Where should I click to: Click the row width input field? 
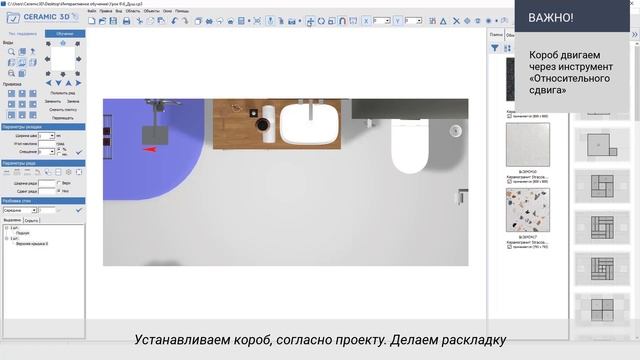point(47,183)
